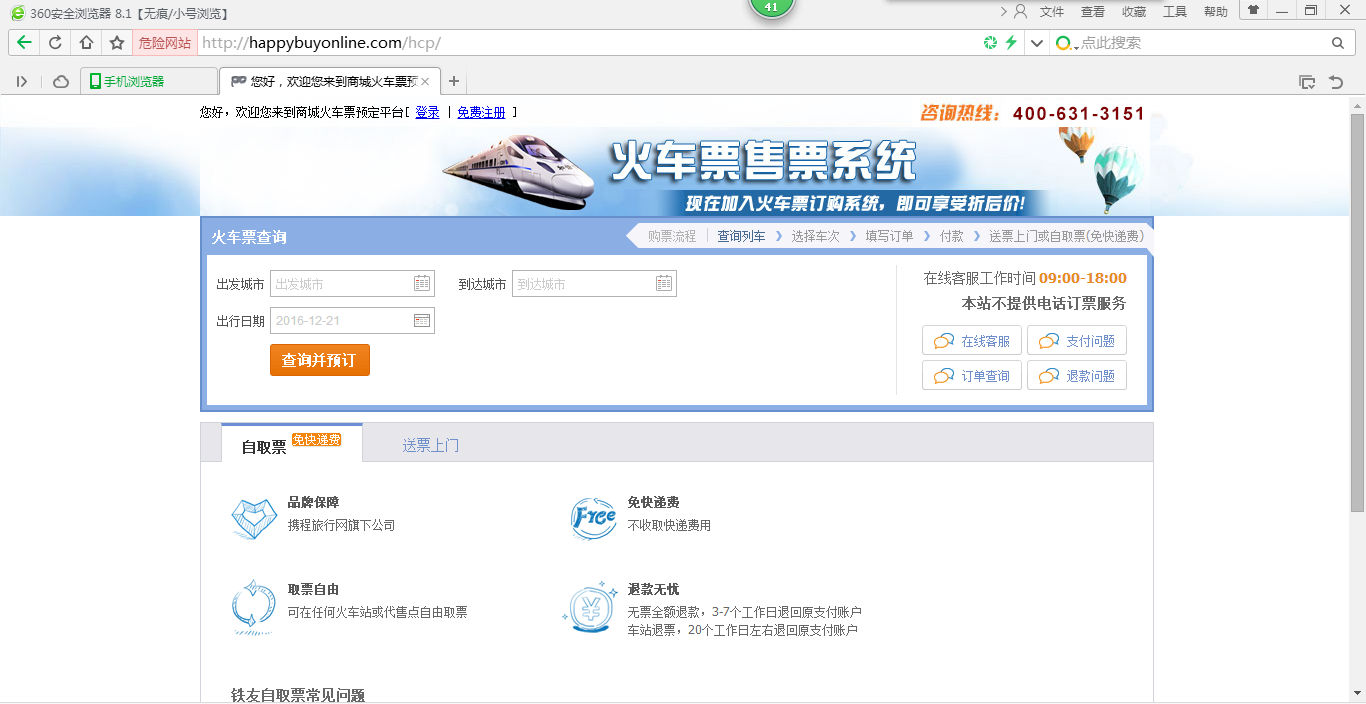
Task: Click the 免快递费 Free icon
Action: (594, 518)
